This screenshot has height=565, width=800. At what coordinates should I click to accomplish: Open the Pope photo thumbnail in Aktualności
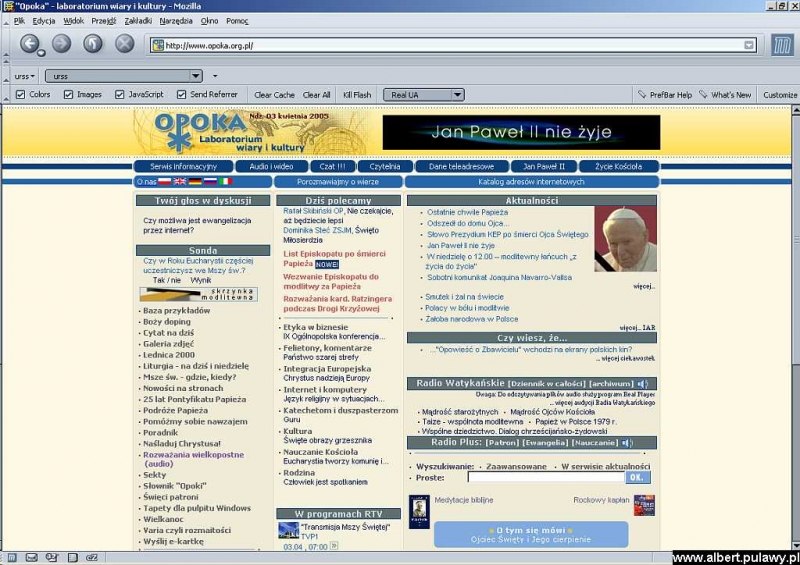(x=626, y=238)
